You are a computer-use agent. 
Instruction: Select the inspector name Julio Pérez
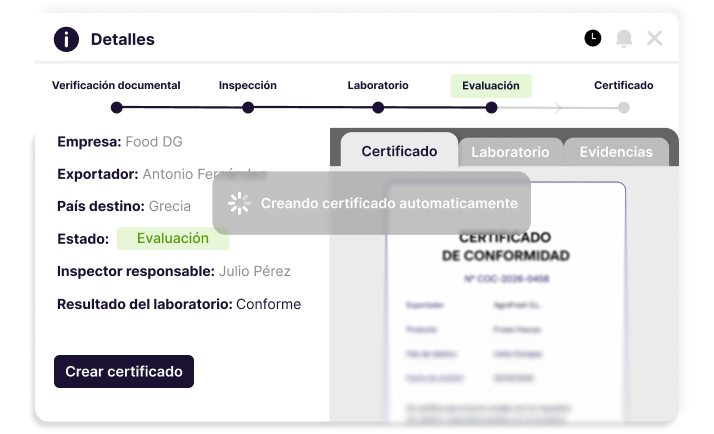tap(255, 271)
